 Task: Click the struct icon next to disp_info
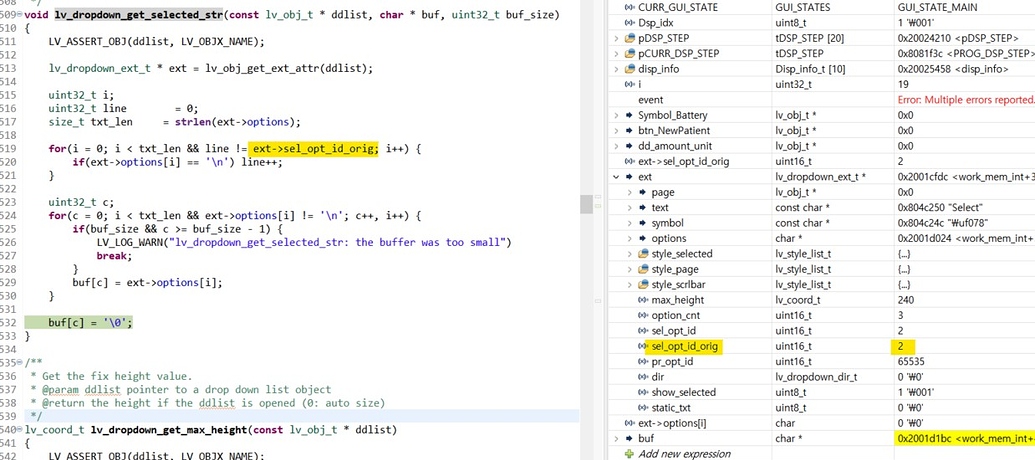tap(629, 69)
